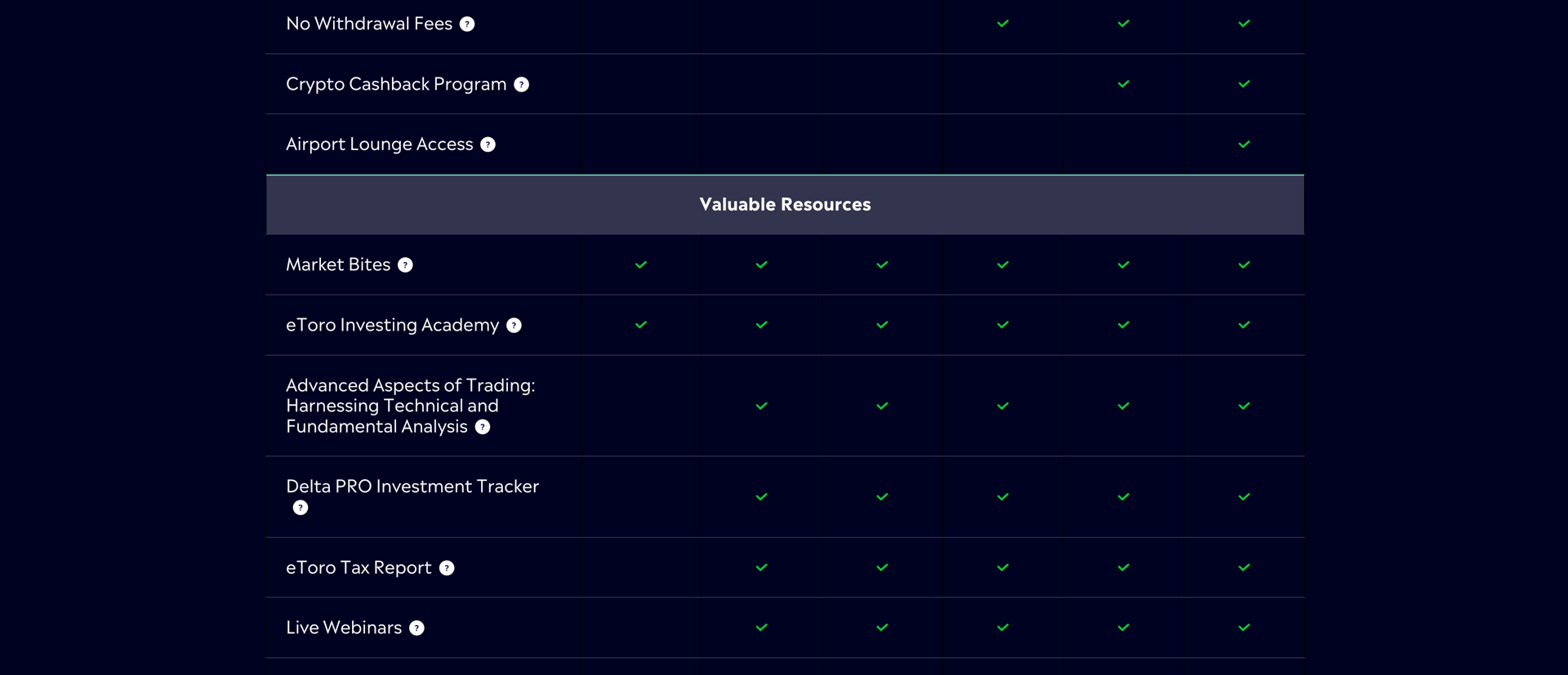The width and height of the screenshot is (1568, 675).
Task: Click the help icon under Delta PRO Investment Tracker
Action: pos(301,508)
